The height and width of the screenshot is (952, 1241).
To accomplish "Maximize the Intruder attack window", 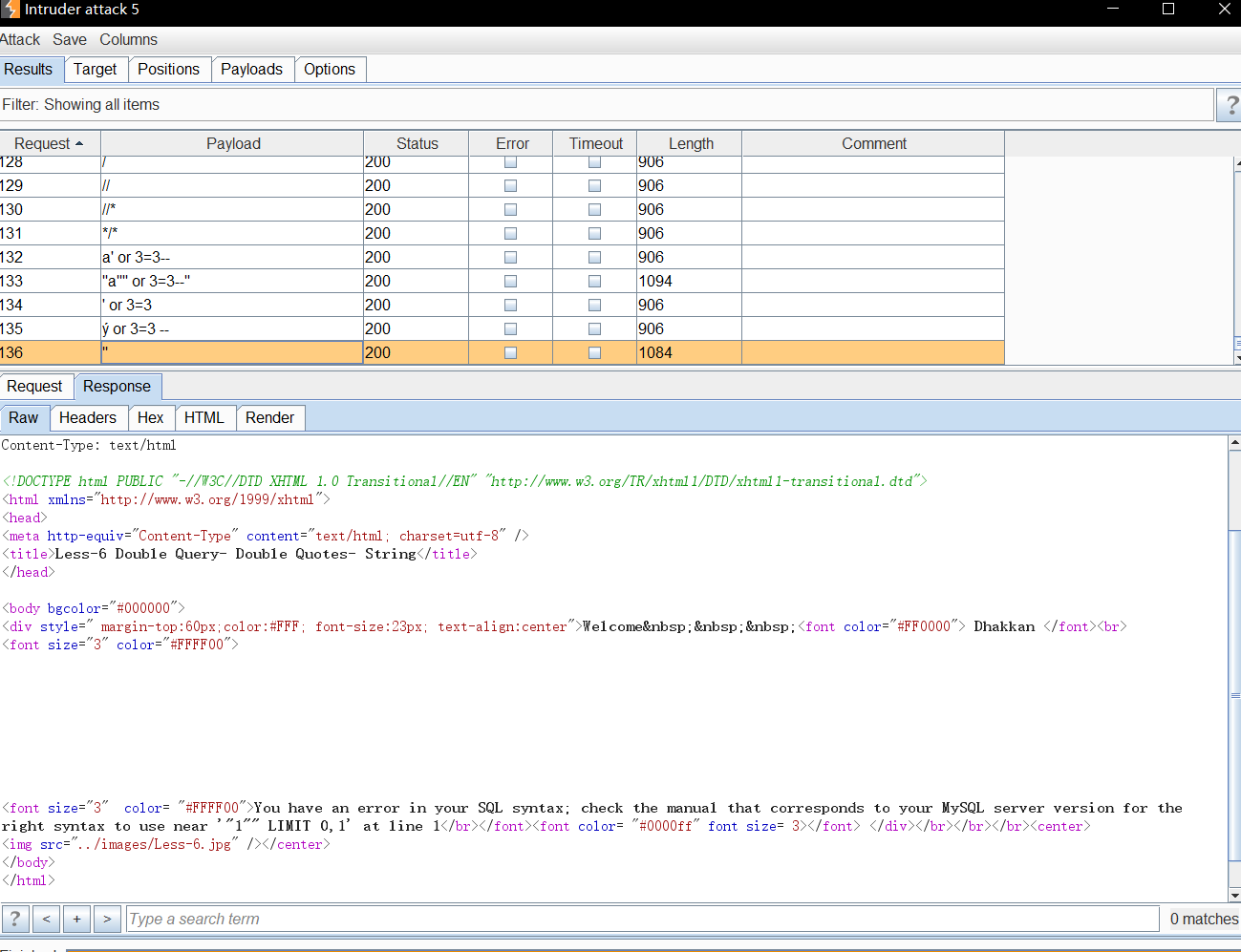I will coord(1167,10).
